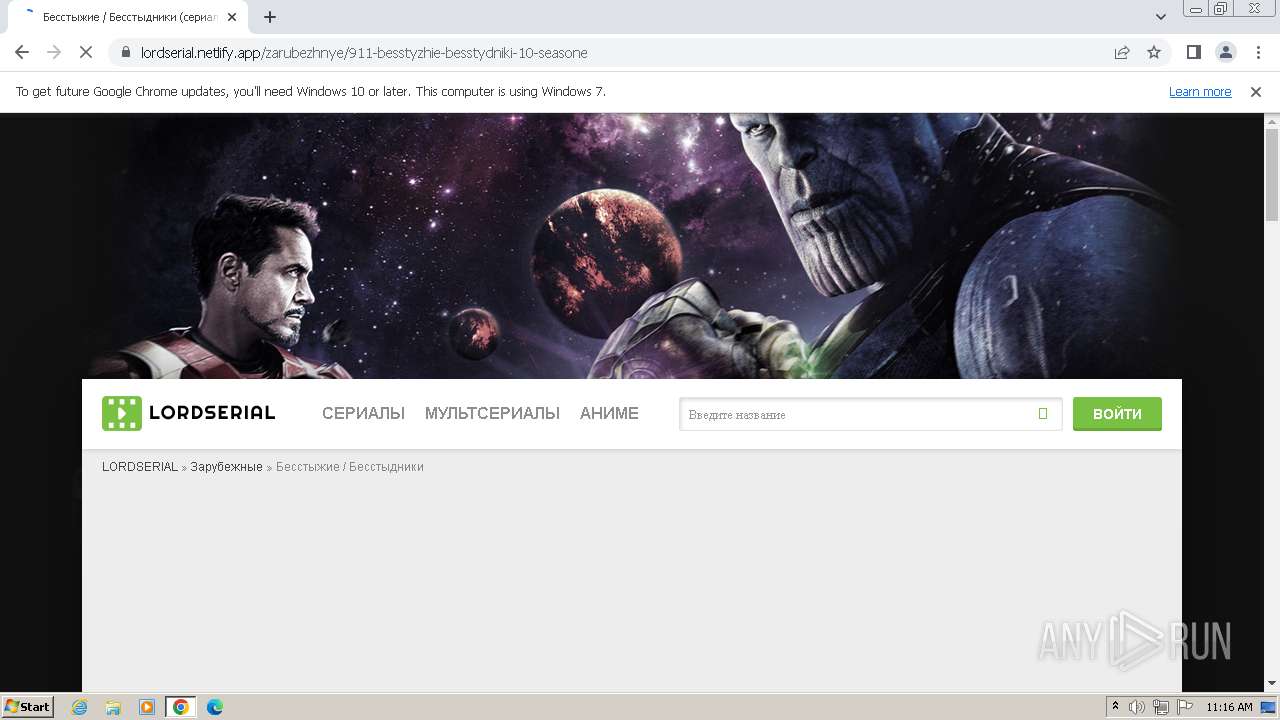Open Microsoft Edge from the taskbar
The height and width of the screenshot is (720, 1280).
[215, 707]
